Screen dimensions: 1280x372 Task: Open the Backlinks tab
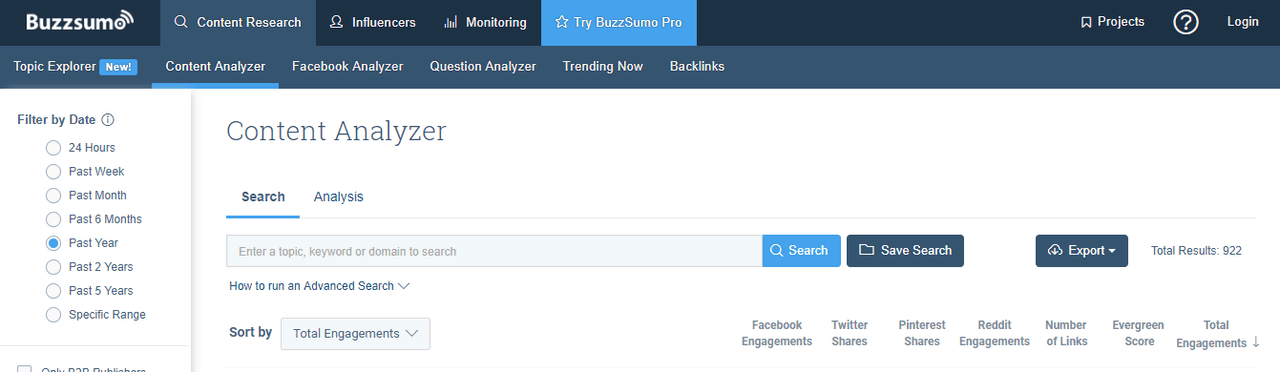coord(697,67)
